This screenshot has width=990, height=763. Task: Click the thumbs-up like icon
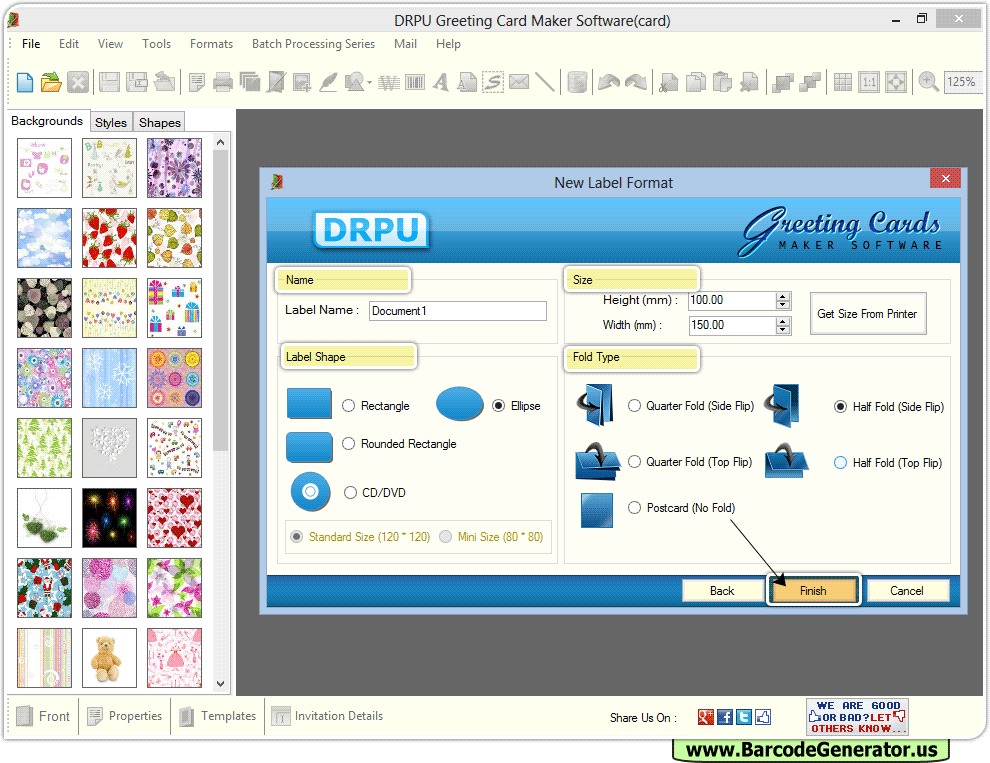763,717
